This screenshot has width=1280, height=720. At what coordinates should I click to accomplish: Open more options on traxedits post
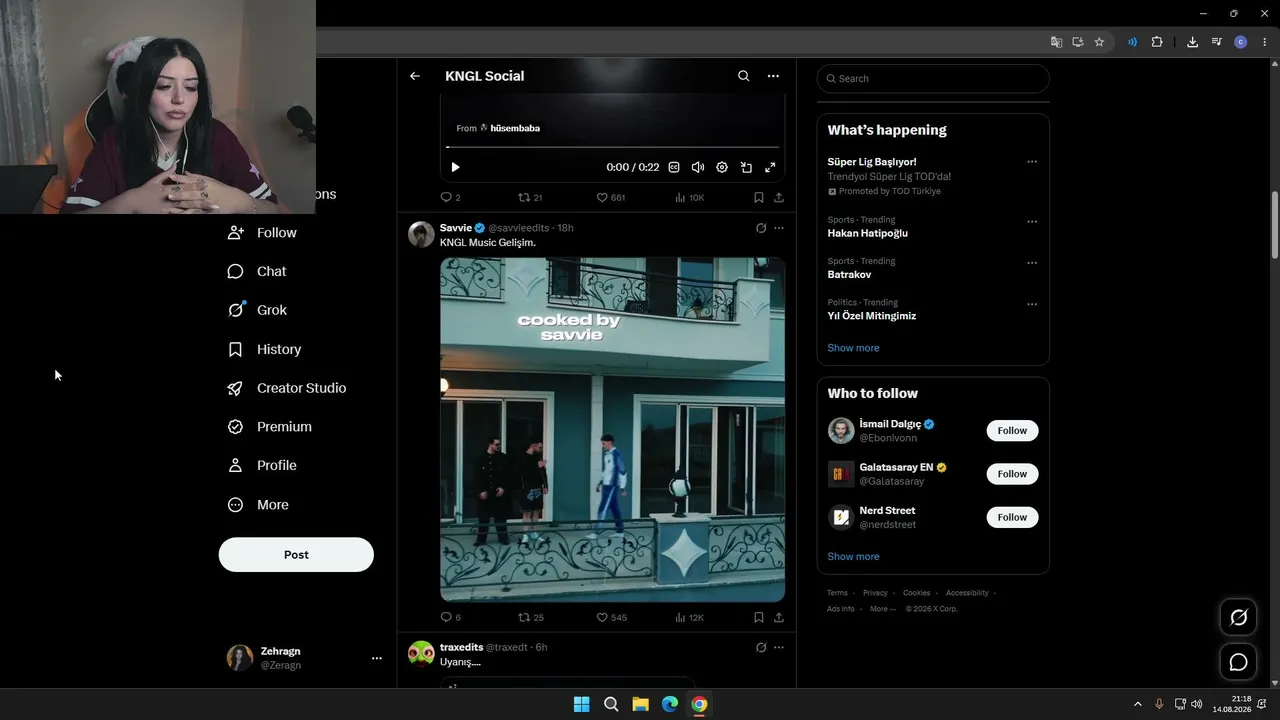pos(779,647)
